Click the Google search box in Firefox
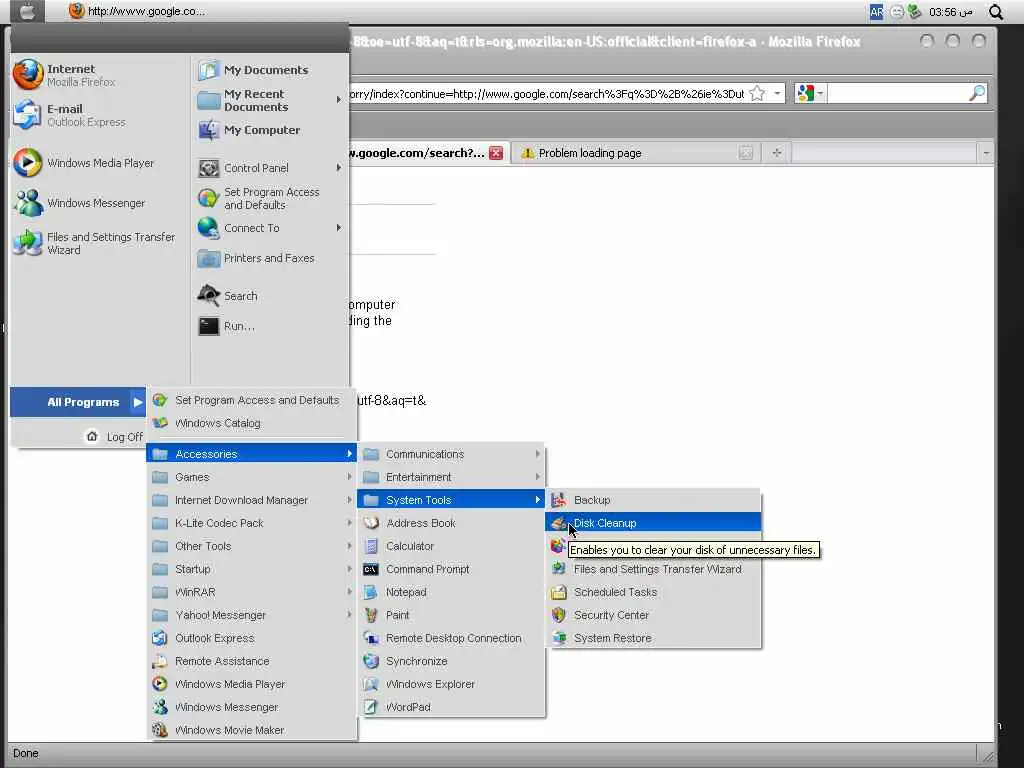The height and width of the screenshot is (768, 1024). (898, 93)
